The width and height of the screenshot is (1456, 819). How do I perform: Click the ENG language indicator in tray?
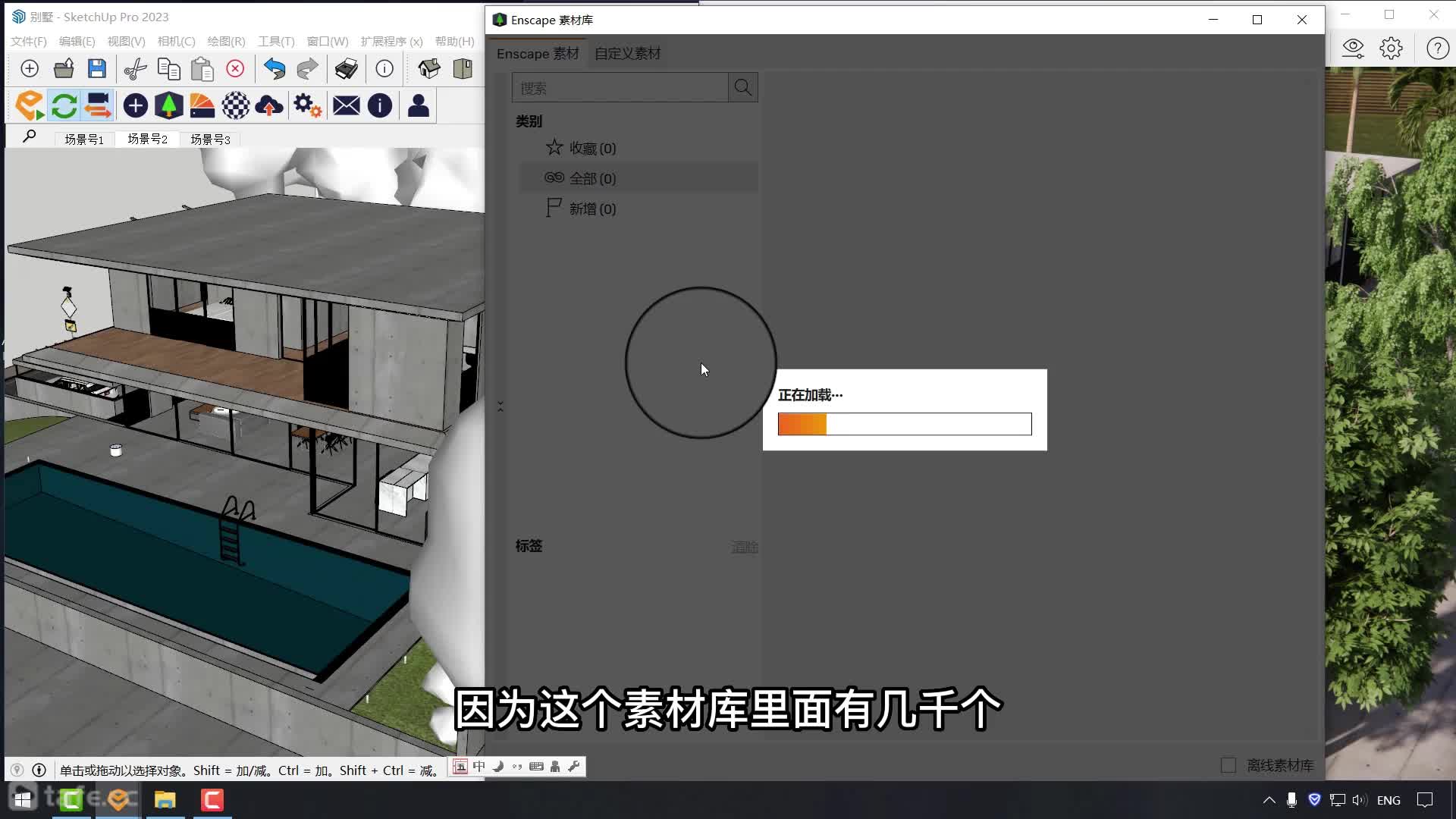1389,800
